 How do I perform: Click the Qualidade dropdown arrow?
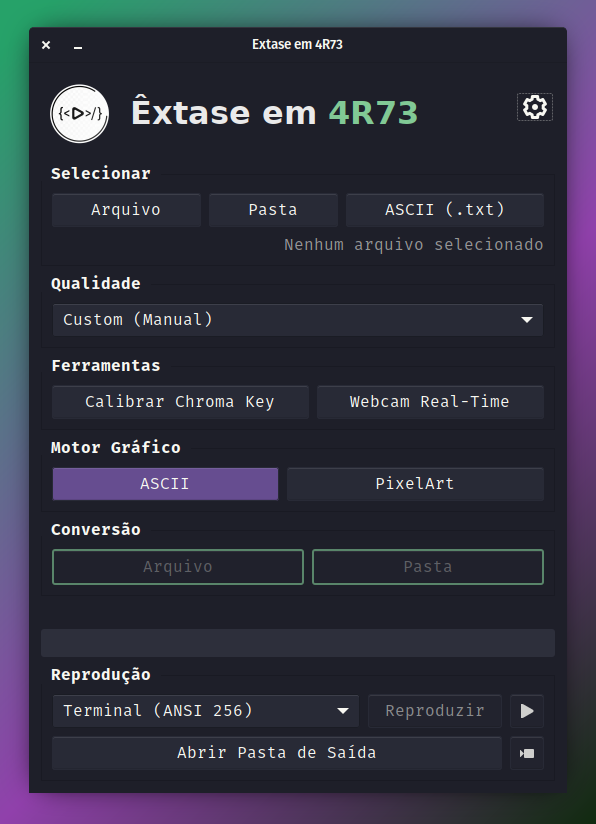527,320
